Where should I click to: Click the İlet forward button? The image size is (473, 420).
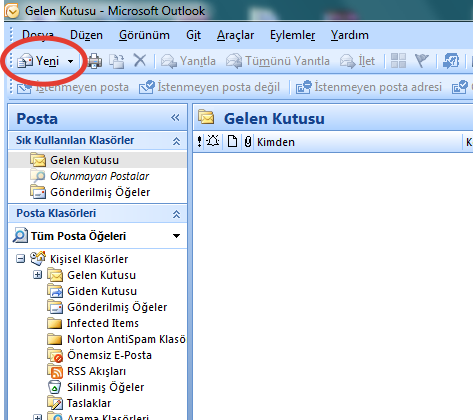click(357, 61)
